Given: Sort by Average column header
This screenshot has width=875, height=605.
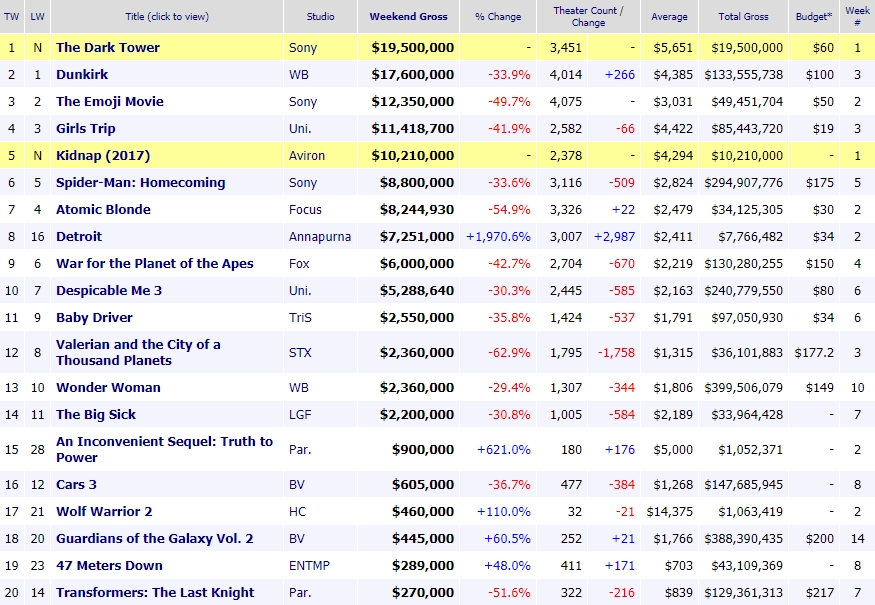Looking at the screenshot, I should (x=669, y=16).
